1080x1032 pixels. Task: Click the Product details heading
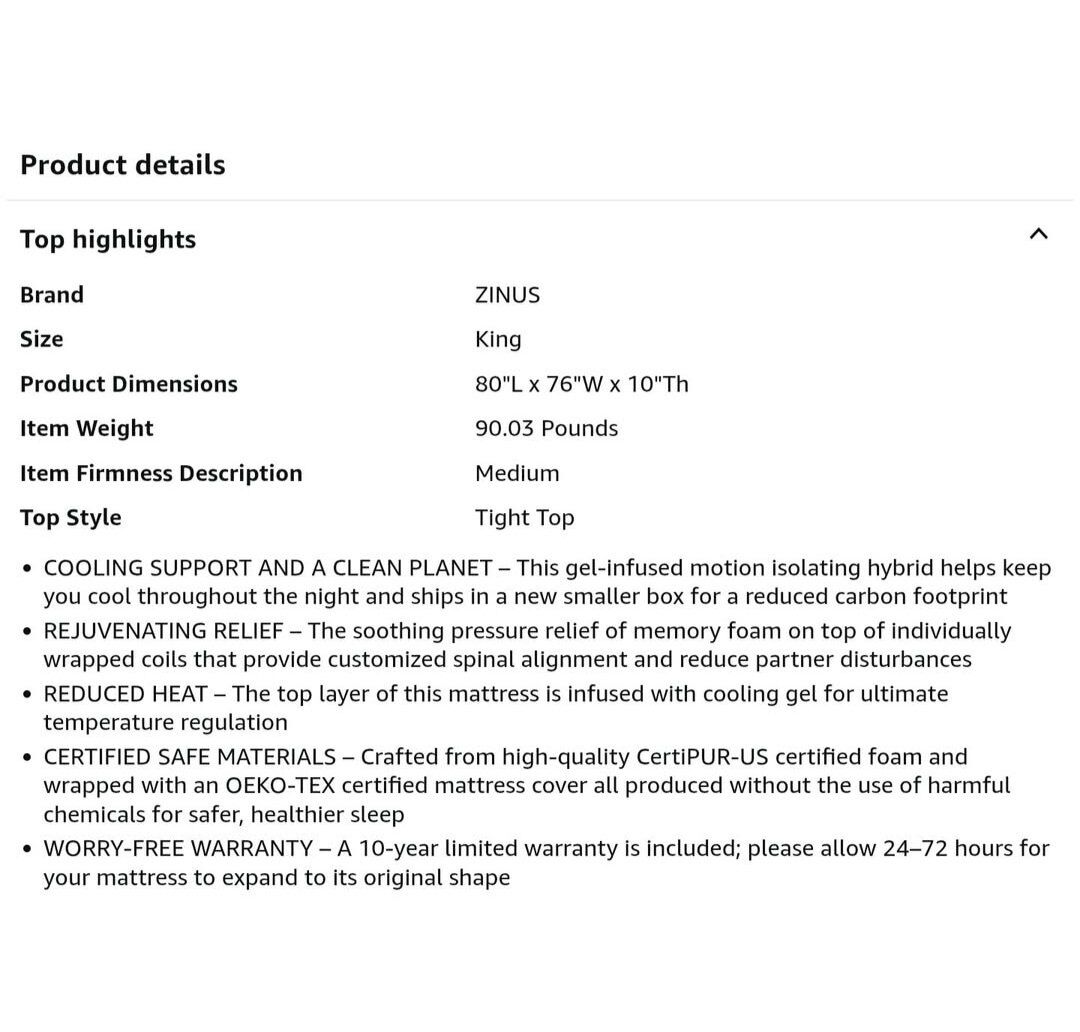pyautogui.click(x=123, y=165)
